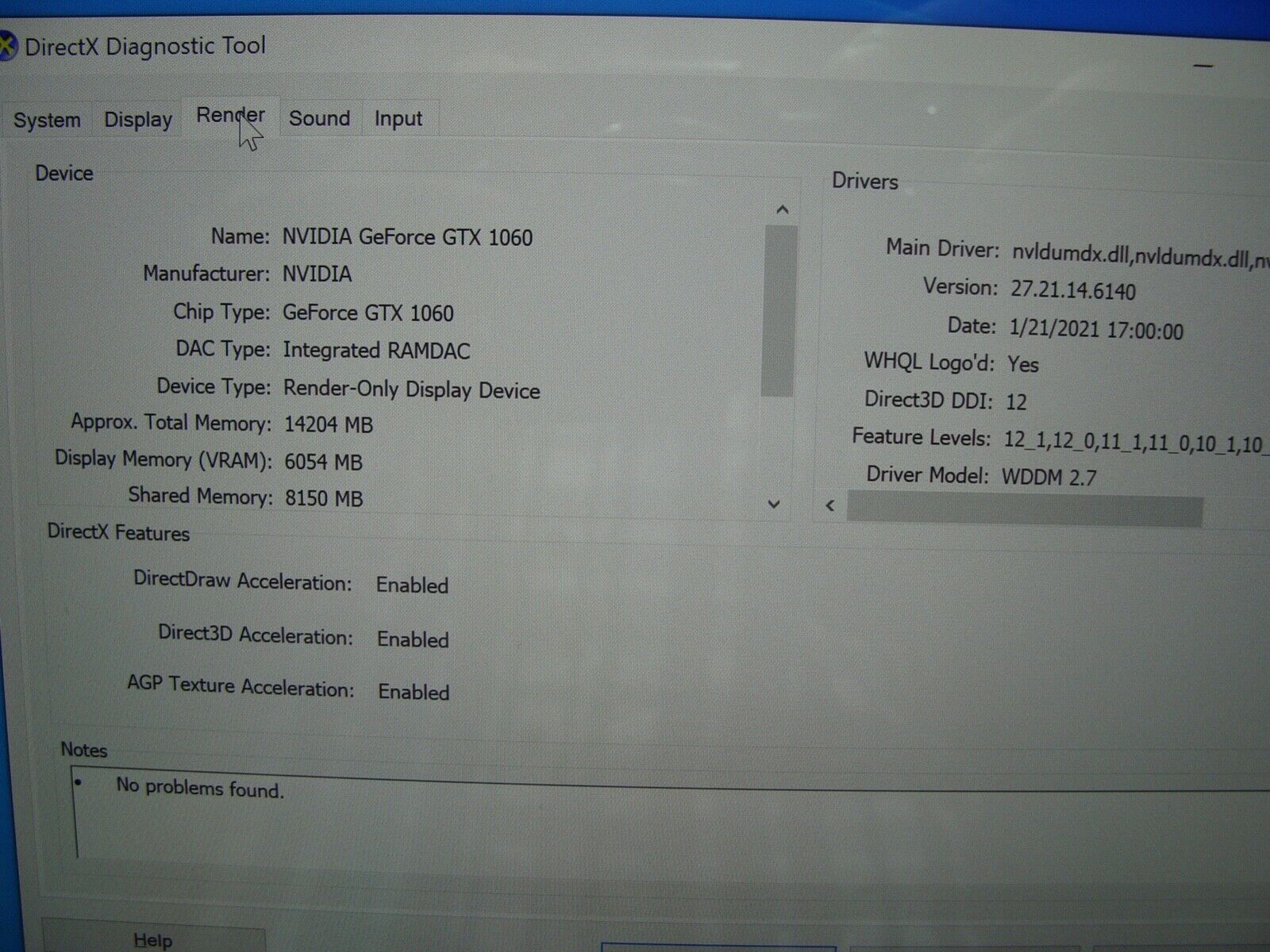The image size is (1270, 952).
Task: Click the Help button
Action: tap(153, 939)
